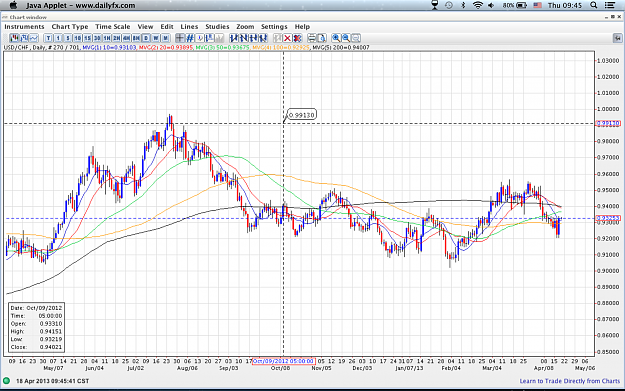Click the third bar-pattern study icon
Image resolution: width=625 pixels, height=391 pixels.
(253, 38)
